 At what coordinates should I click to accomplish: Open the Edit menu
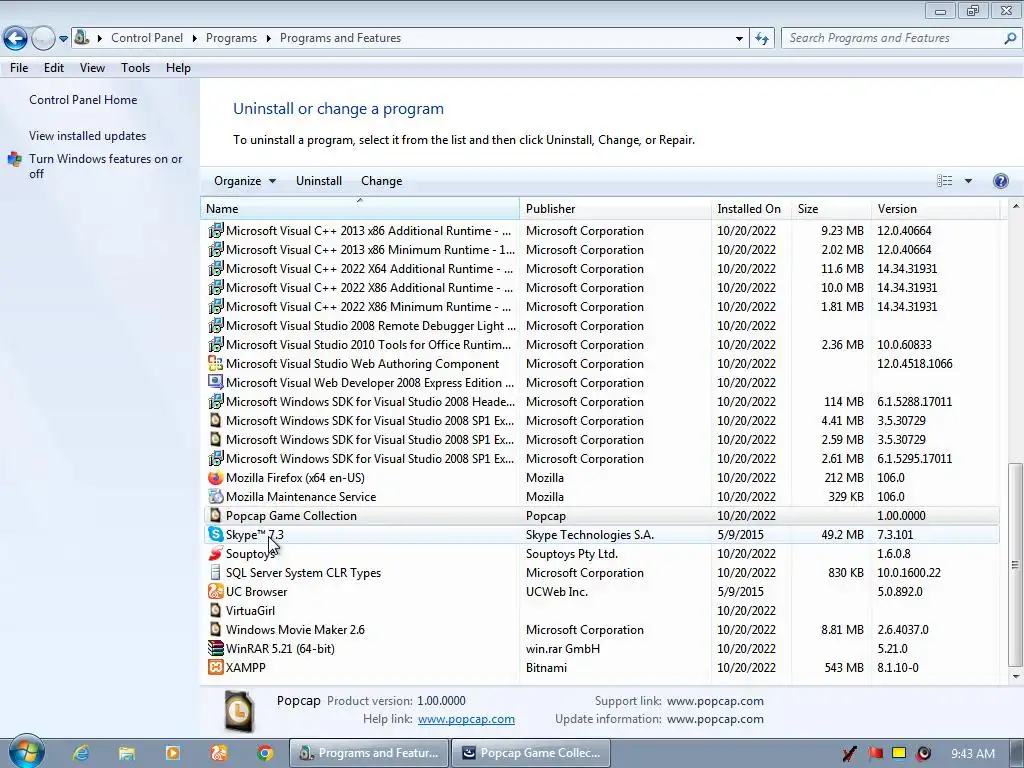coord(54,68)
